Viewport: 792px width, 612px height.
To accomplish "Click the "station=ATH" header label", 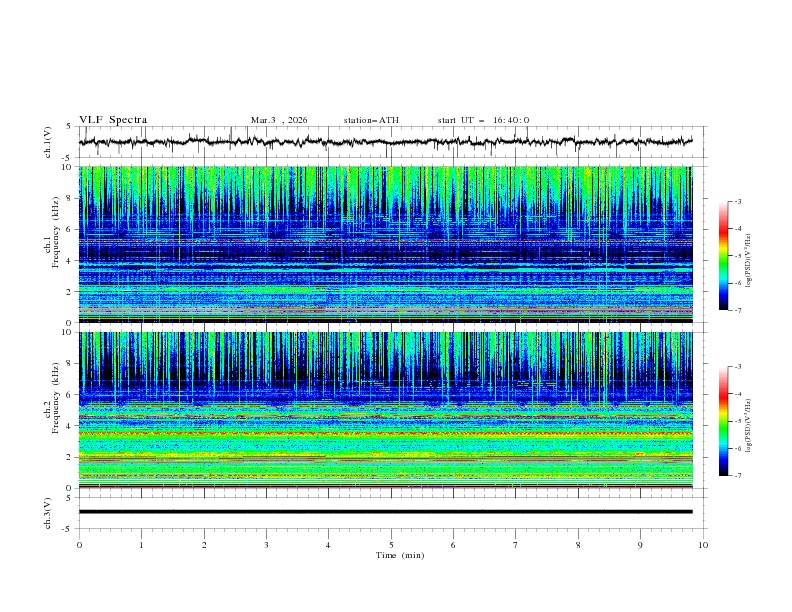I will point(371,120).
